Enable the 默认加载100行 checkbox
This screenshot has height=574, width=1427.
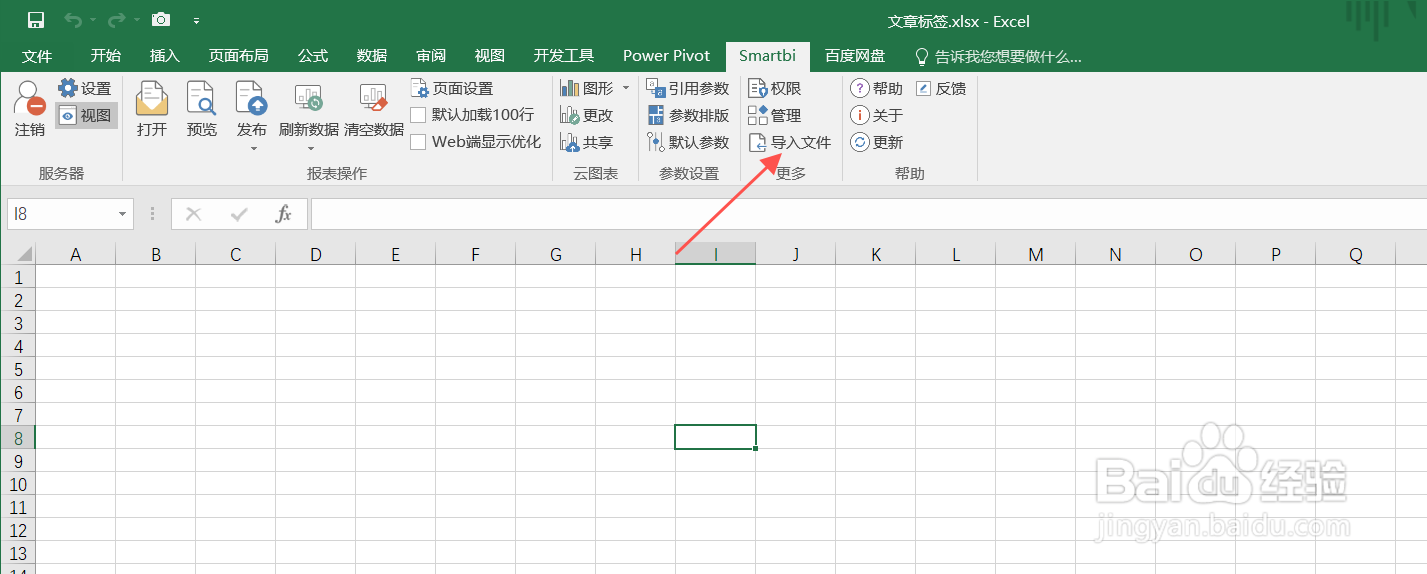pos(418,116)
